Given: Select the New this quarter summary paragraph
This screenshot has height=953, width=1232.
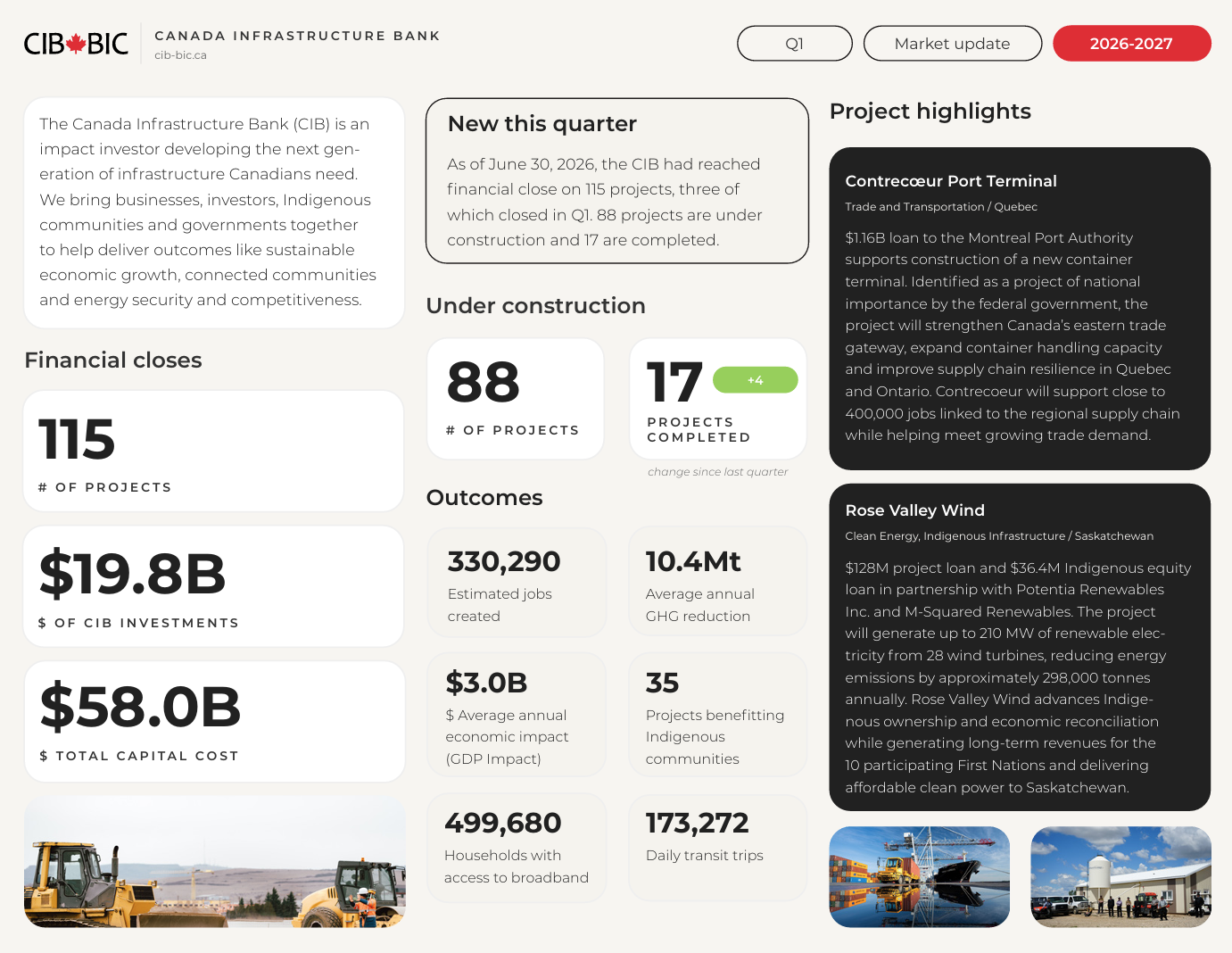Looking at the screenshot, I should click(606, 202).
